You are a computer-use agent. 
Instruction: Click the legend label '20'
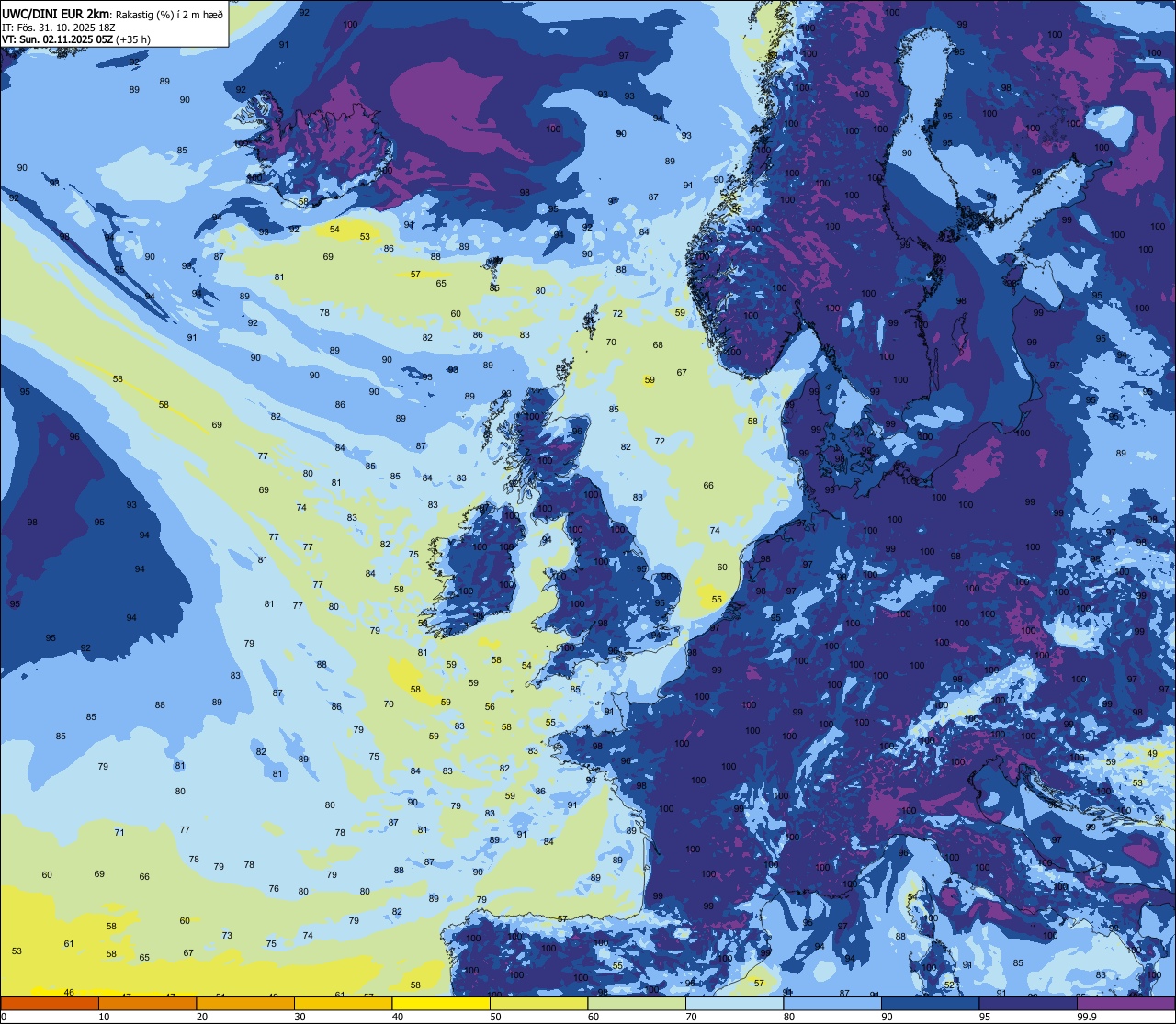point(202,1017)
